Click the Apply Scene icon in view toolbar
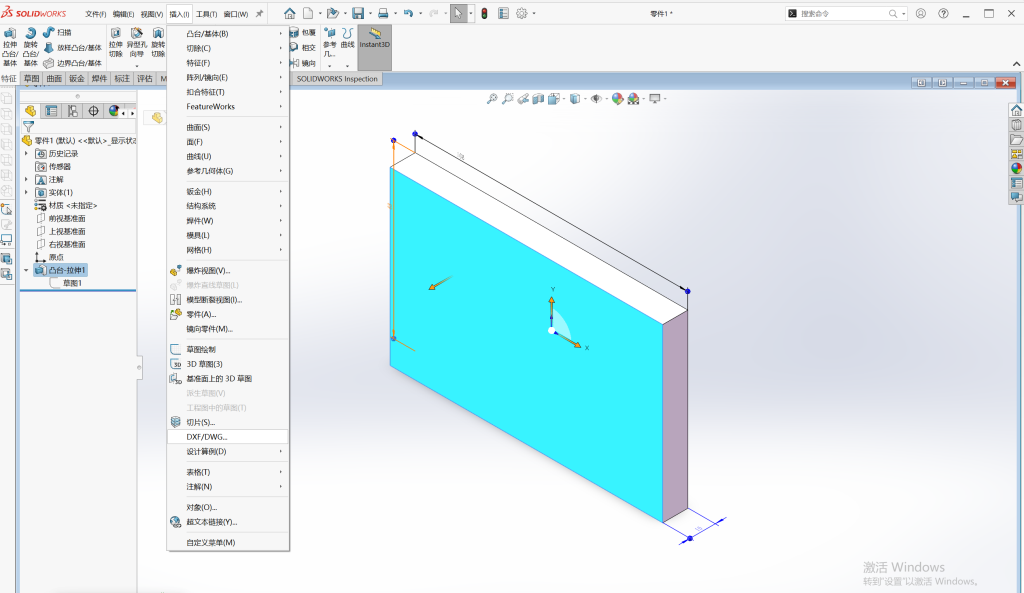1024x593 pixels. [633, 99]
